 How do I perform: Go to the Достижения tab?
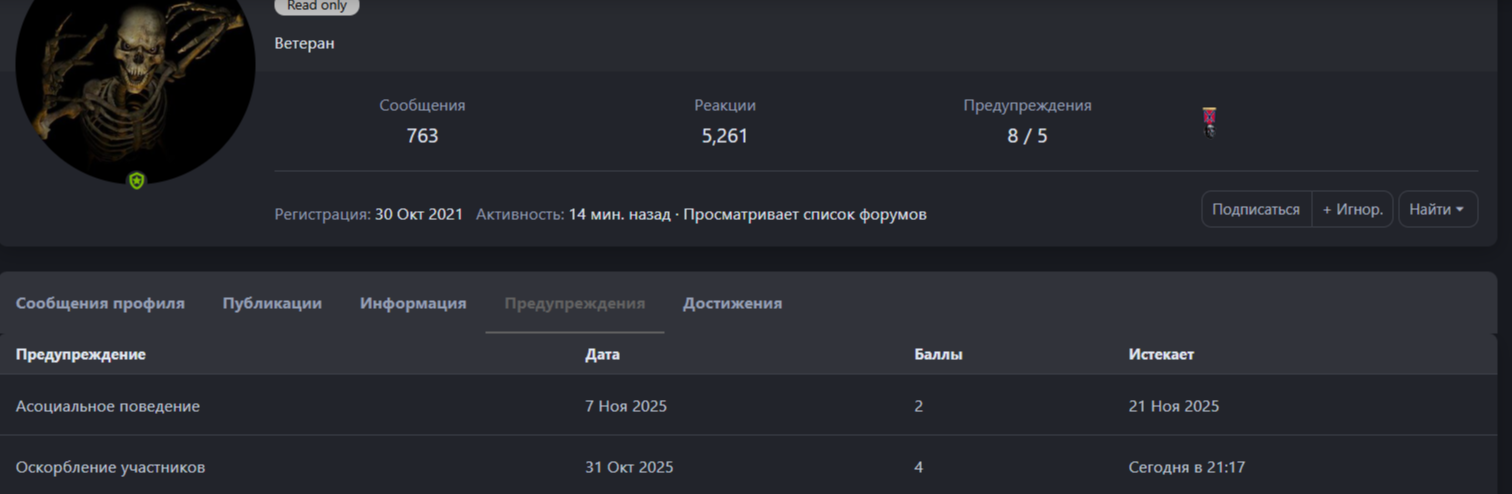[732, 303]
